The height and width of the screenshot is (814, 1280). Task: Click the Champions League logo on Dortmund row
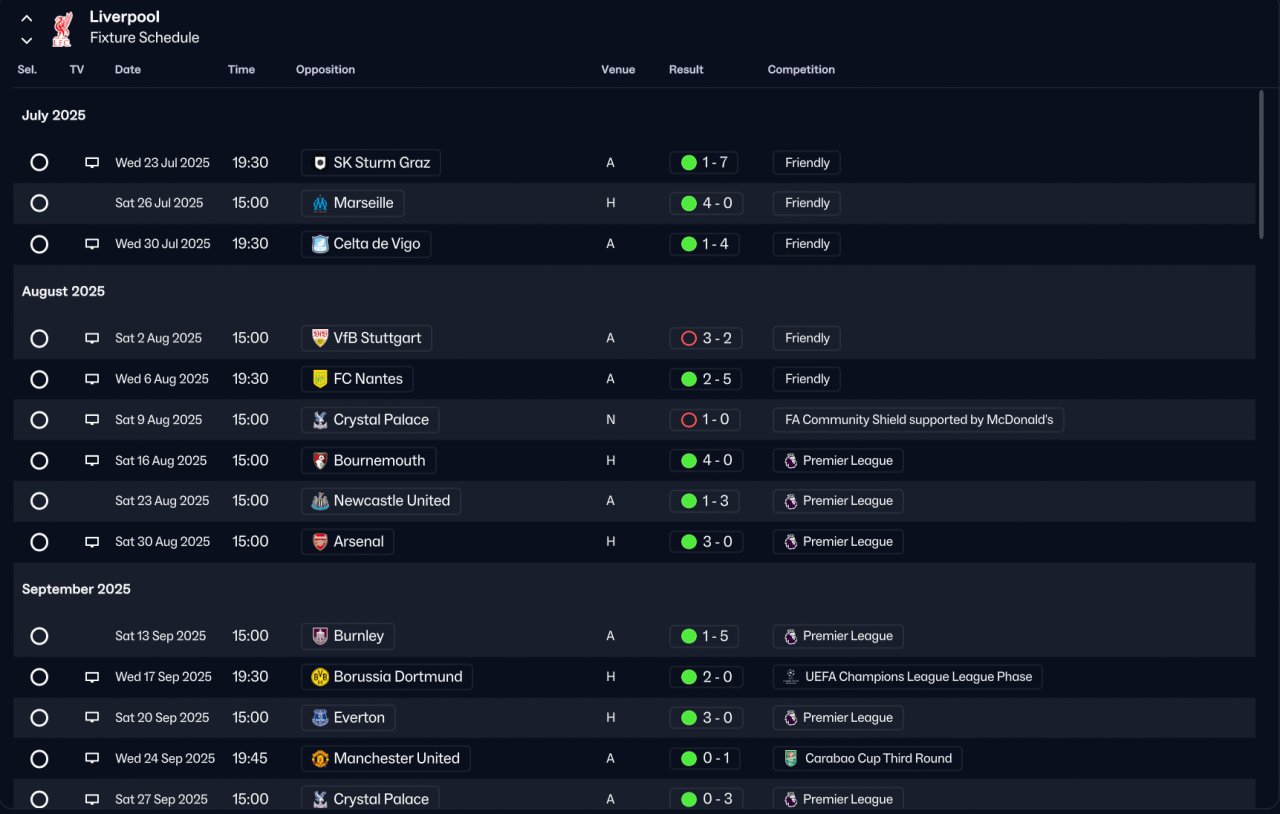[x=791, y=677]
